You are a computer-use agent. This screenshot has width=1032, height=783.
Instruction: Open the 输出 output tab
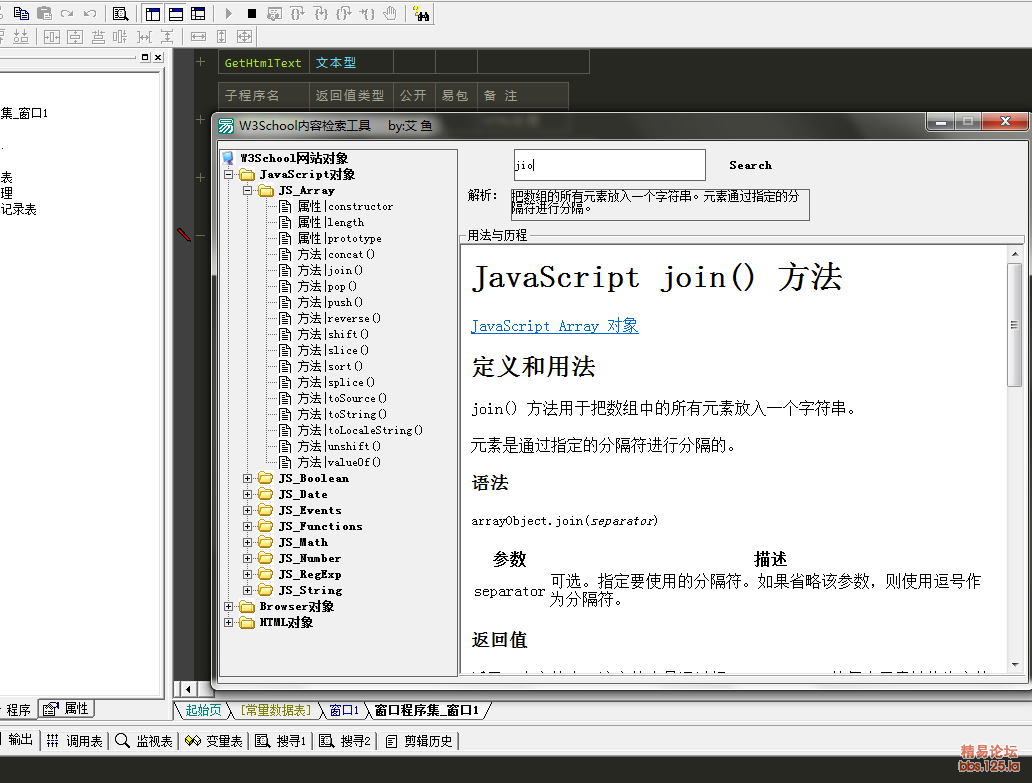point(20,740)
